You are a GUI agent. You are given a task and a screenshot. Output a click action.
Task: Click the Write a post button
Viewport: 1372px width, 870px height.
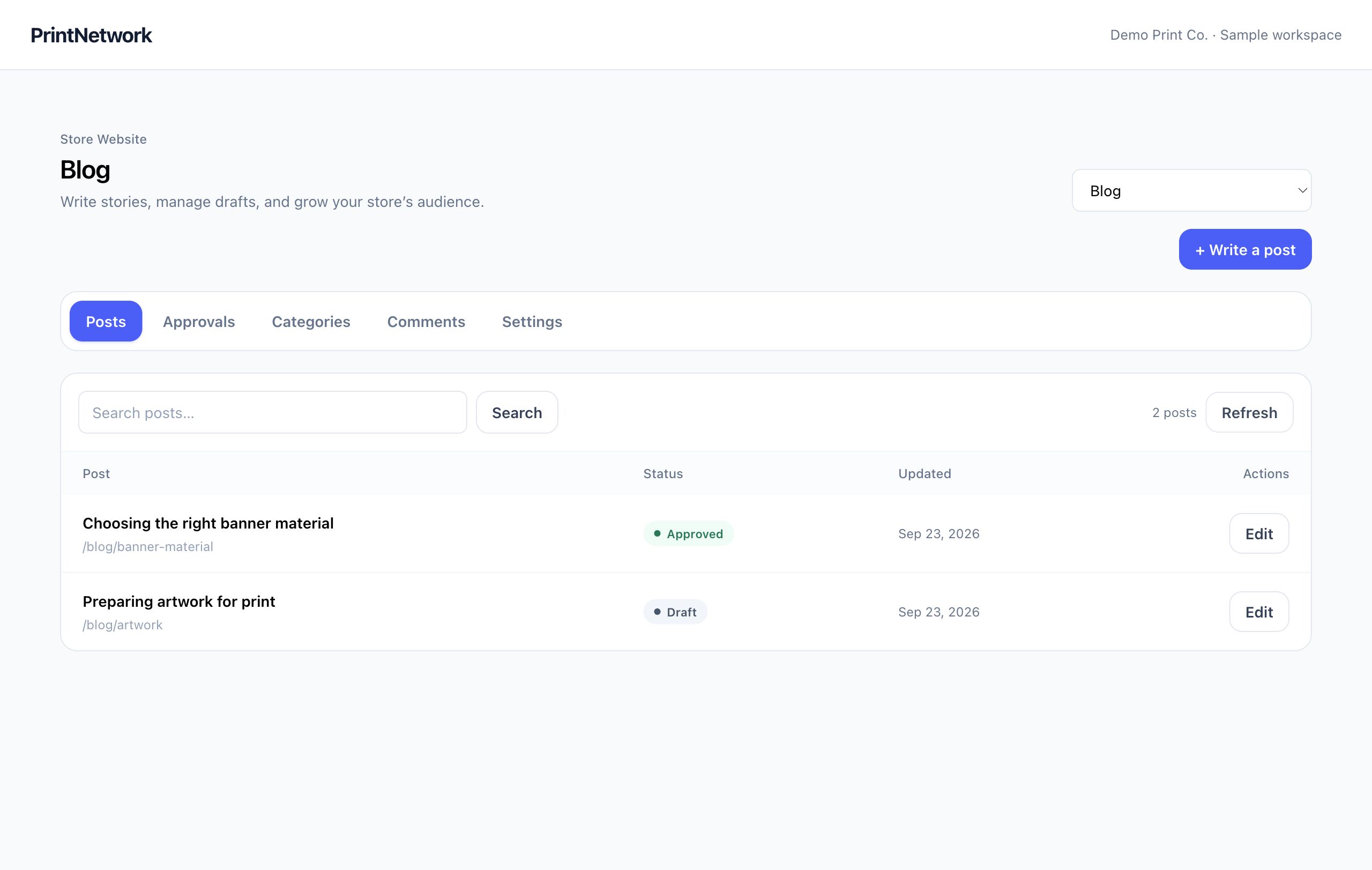1245,250
